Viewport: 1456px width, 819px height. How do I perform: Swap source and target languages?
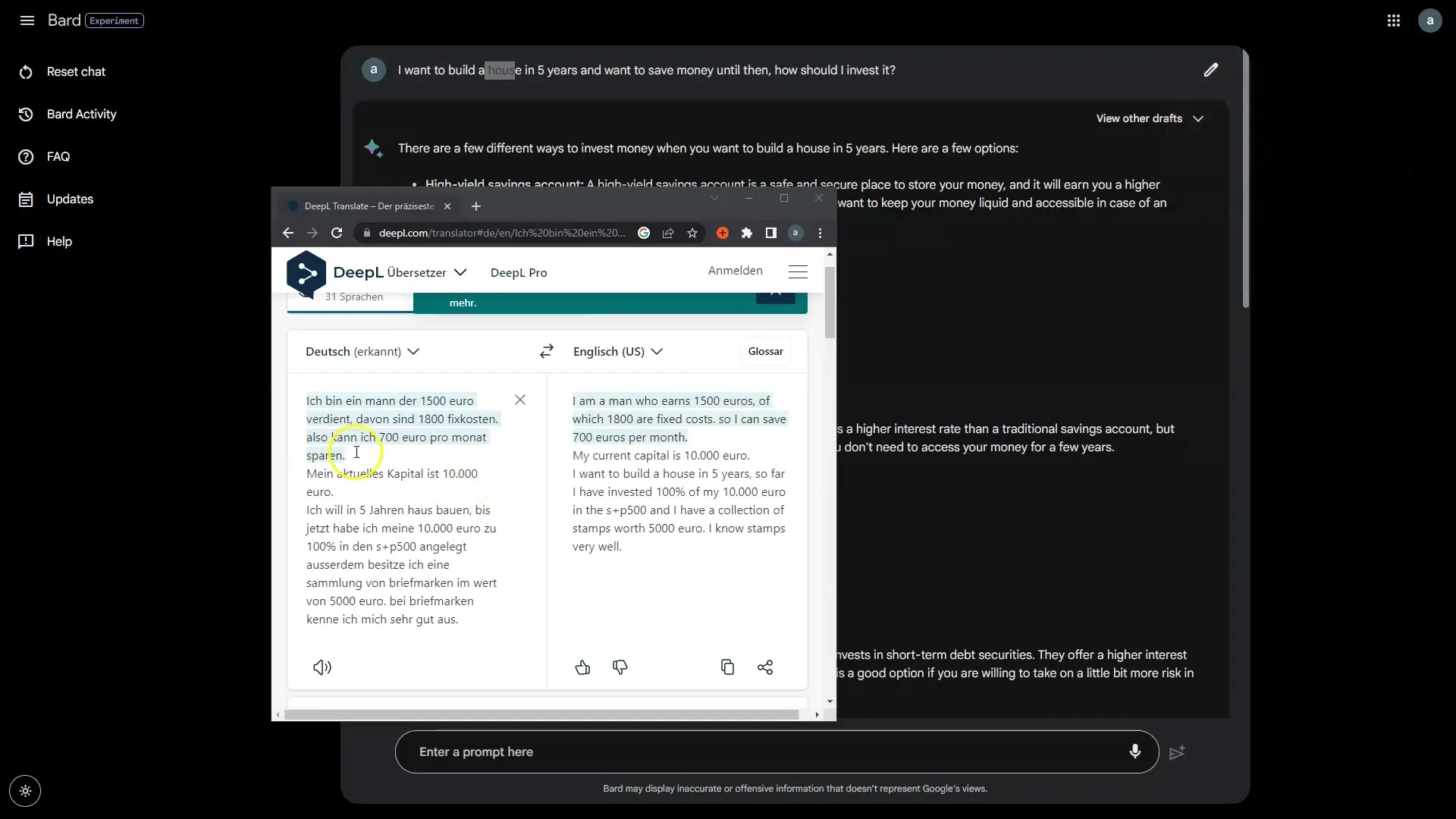click(x=547, y=351)
